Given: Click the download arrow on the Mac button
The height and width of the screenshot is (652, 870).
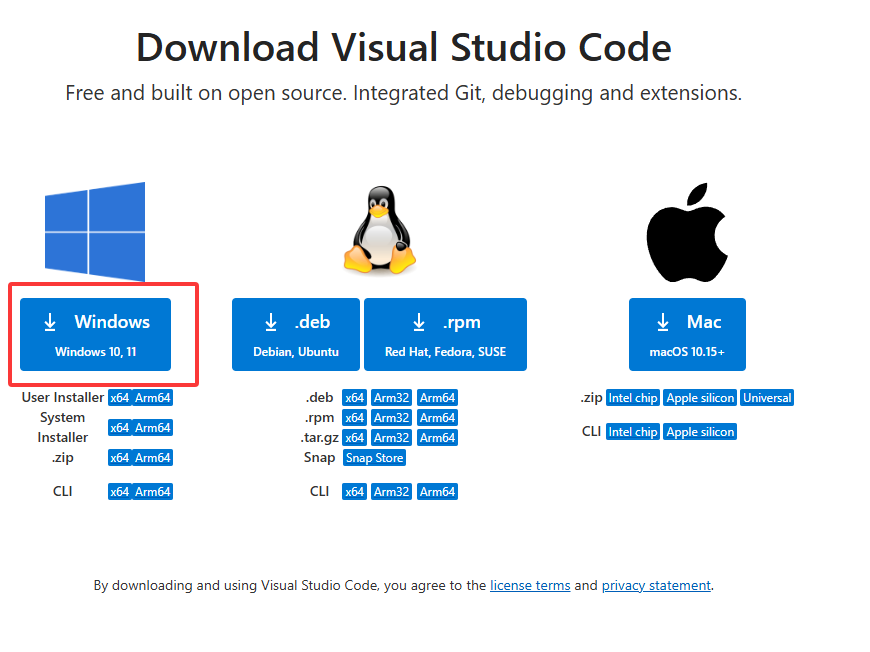Looking at the screenshot, I should point(661,321).
